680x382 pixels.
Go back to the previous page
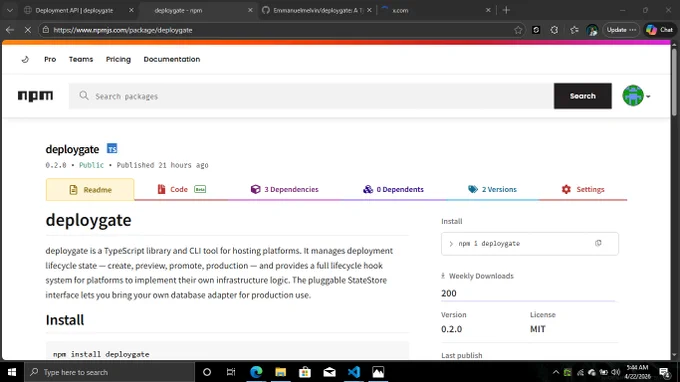tap(10, 30)
